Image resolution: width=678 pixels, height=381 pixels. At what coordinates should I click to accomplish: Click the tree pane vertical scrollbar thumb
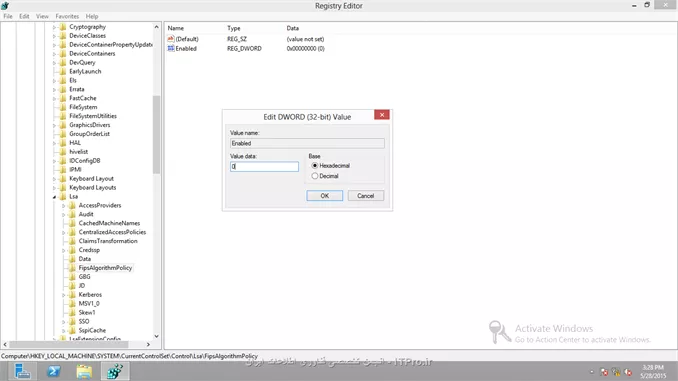coord(157,134)
